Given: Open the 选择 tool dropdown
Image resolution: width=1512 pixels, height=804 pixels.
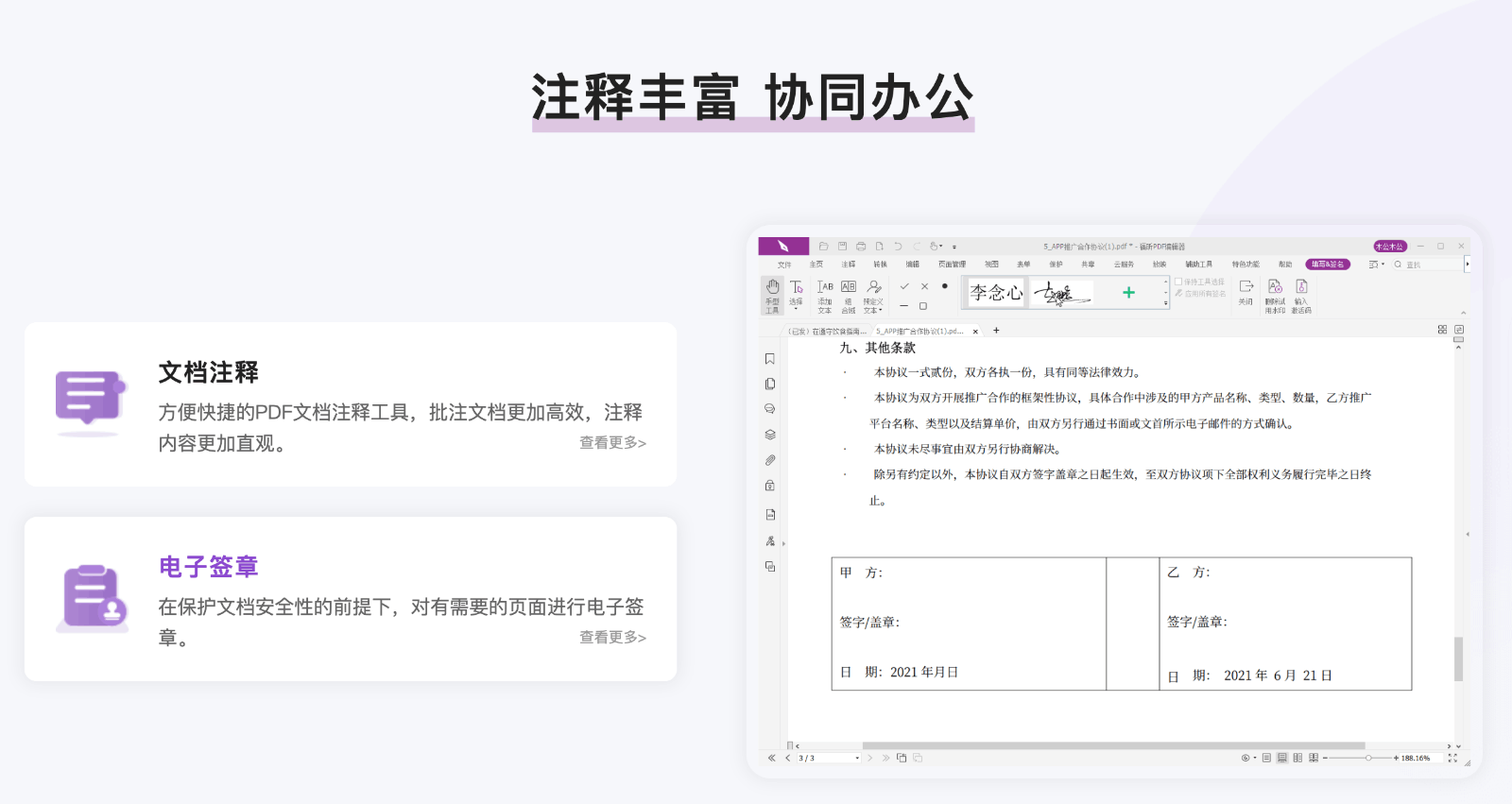Looking at the screenshot, I should (x=797, y=296).
